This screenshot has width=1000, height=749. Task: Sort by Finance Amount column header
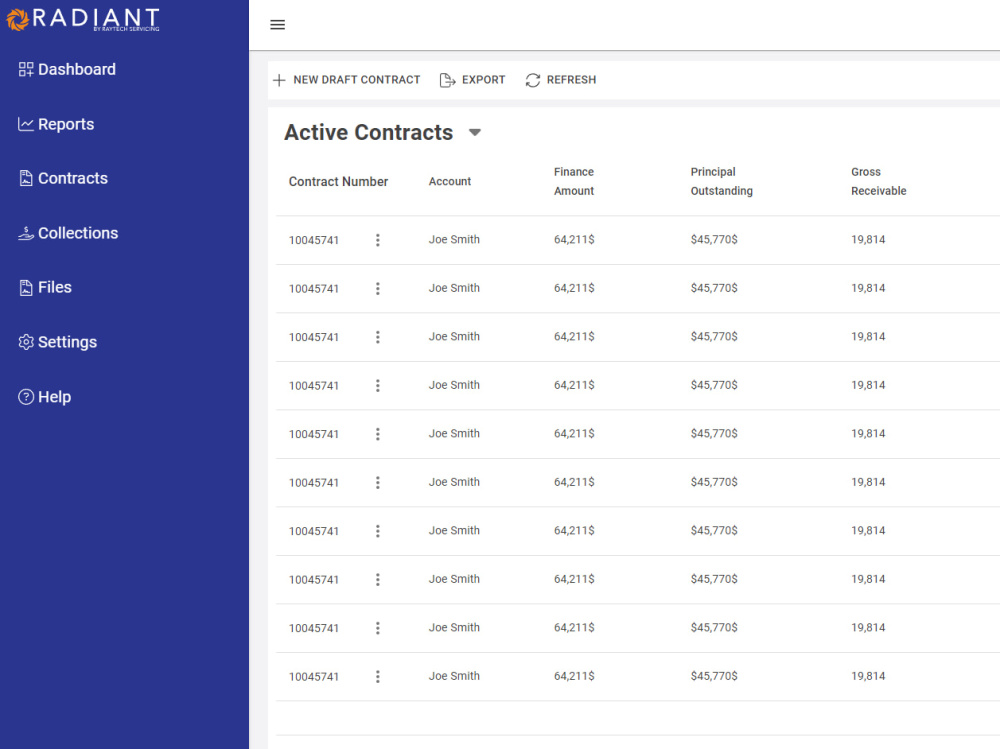574,181
